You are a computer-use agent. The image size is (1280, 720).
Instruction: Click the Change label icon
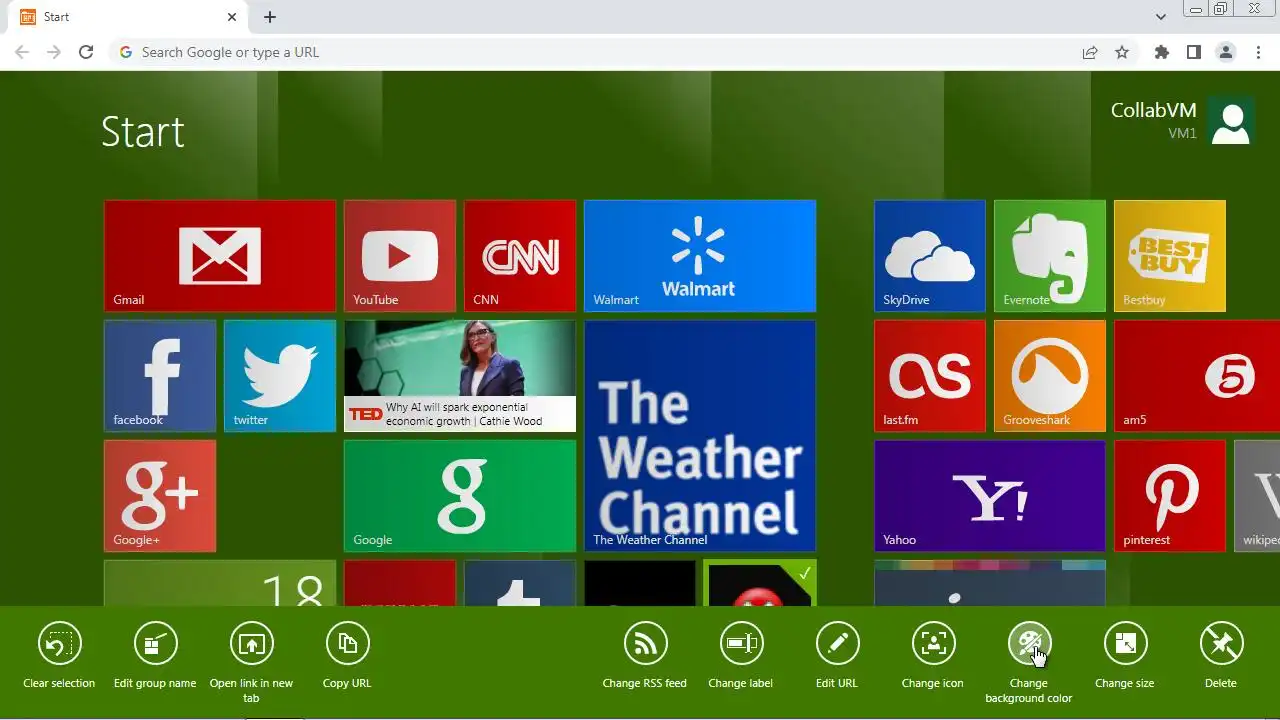(741, 644)
